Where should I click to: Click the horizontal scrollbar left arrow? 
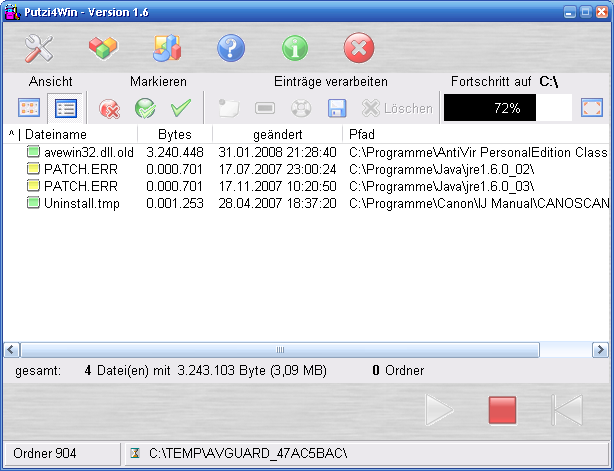(x=11, y=350)
